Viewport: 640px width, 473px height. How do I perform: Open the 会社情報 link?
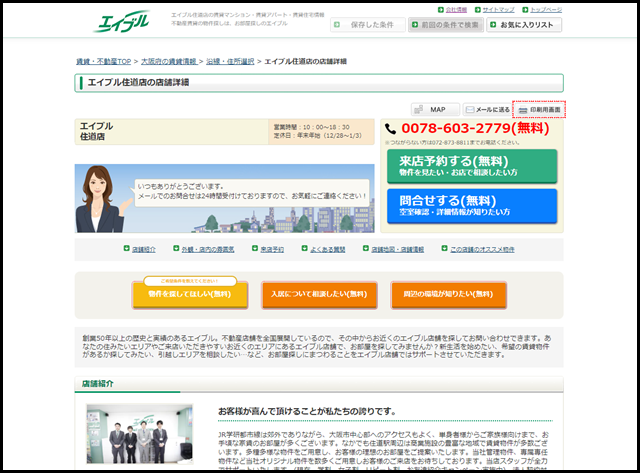(x=456, y=10)
